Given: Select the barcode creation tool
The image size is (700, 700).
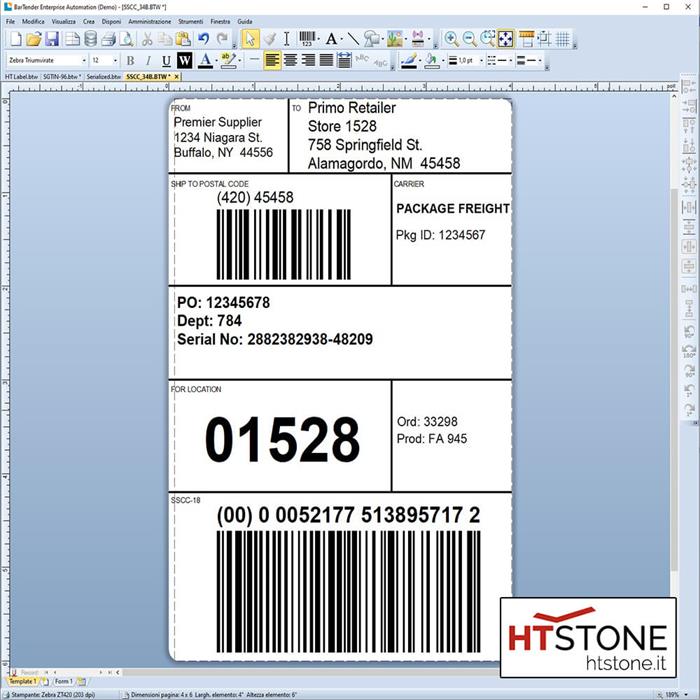Looking at the screenshot, I should pyautogui.click(x=307, y=39).
